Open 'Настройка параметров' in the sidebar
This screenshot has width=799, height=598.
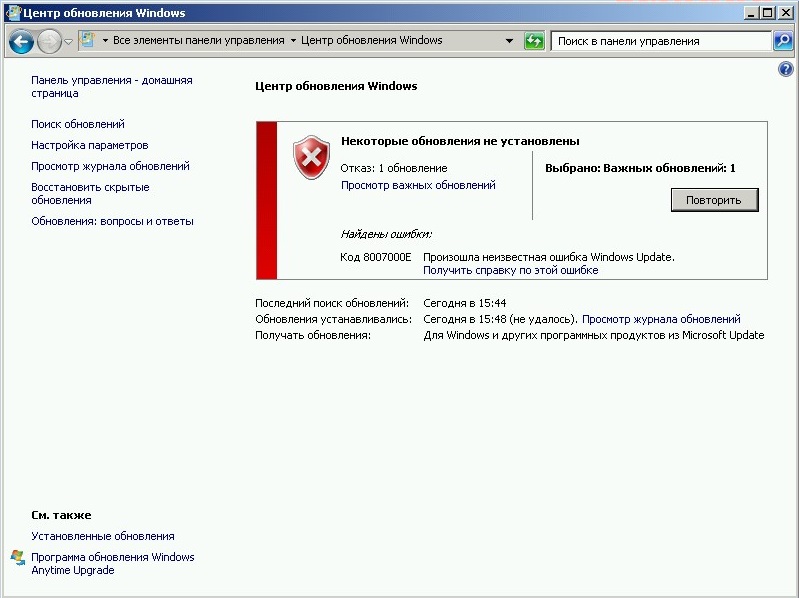pyautogui.click(x=89, y=145)
